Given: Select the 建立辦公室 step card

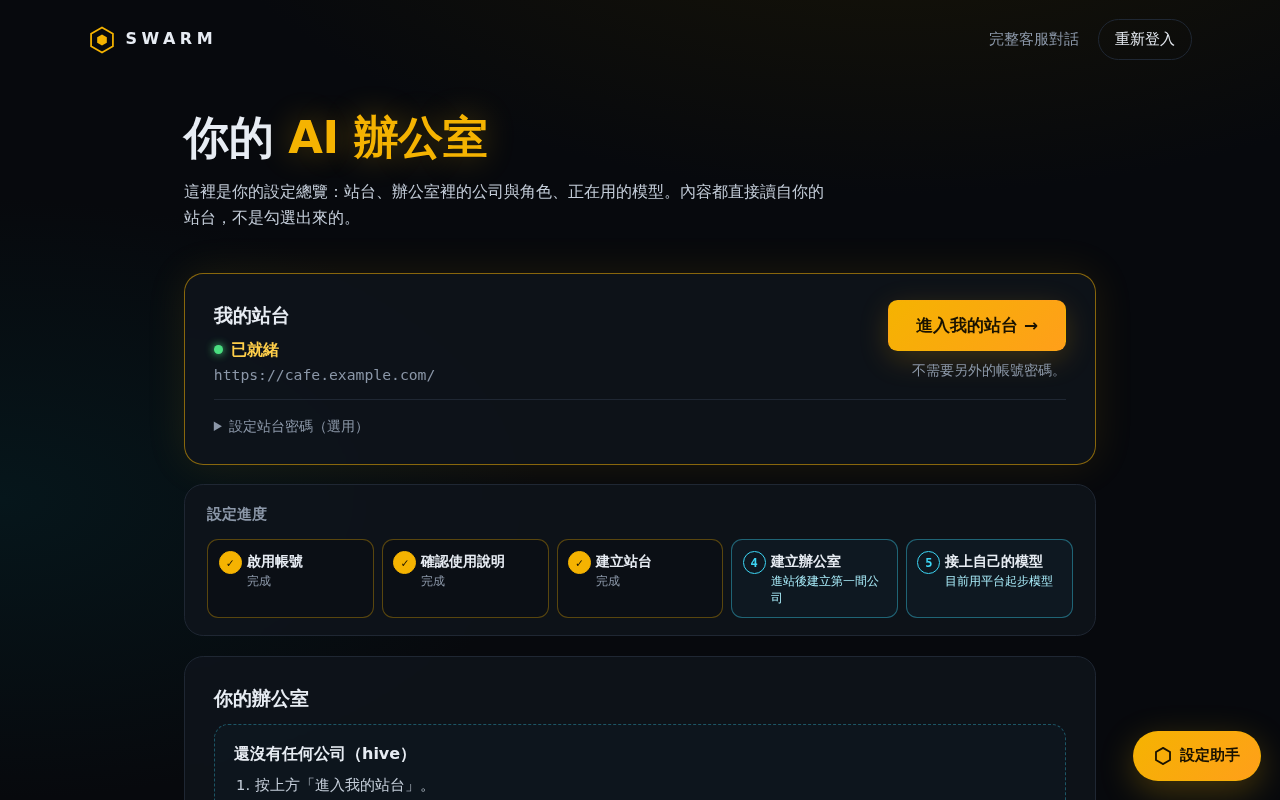Looking at the screenshot, I should (814, 578).
